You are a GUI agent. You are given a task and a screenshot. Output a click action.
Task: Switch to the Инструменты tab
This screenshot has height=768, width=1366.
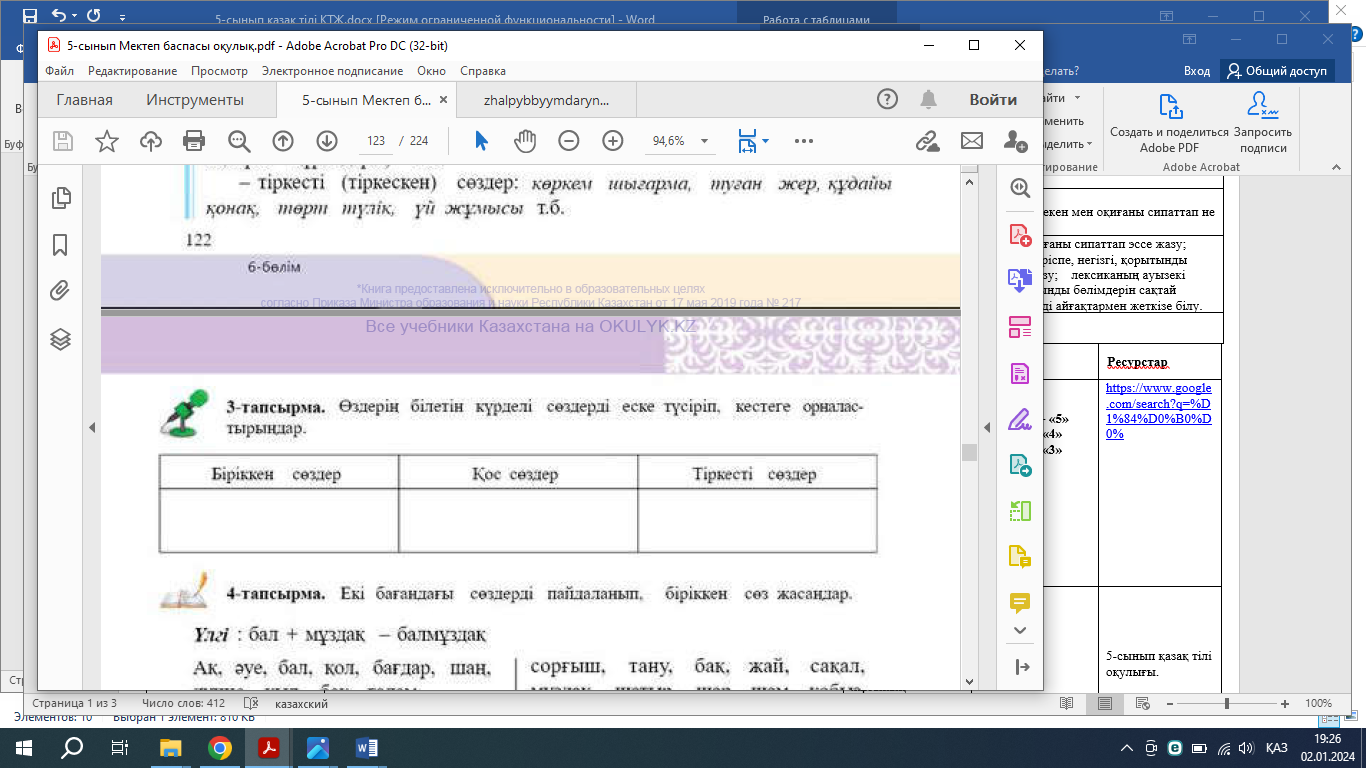coord(195,100)
